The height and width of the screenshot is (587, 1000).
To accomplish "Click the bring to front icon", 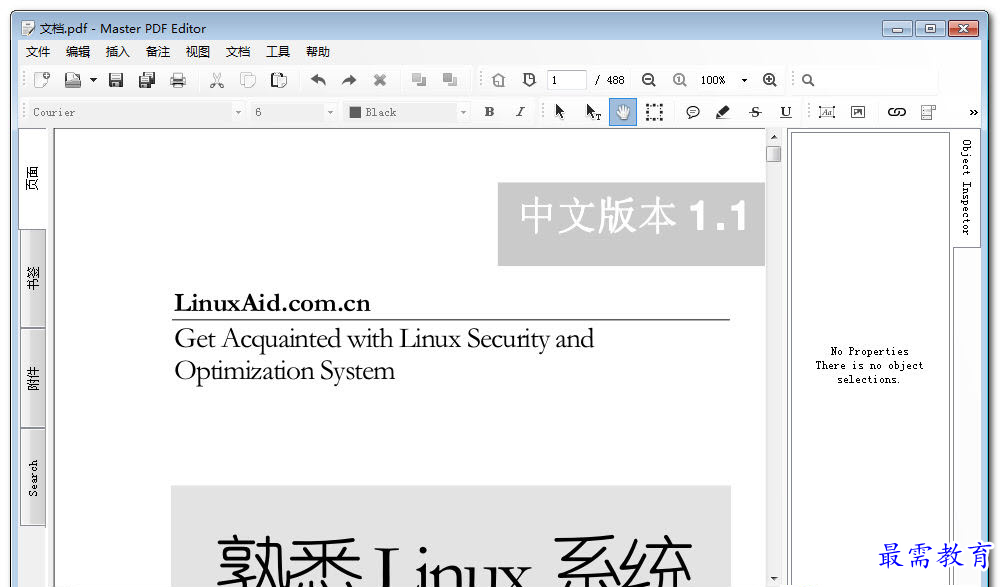I will pos(419,80).
